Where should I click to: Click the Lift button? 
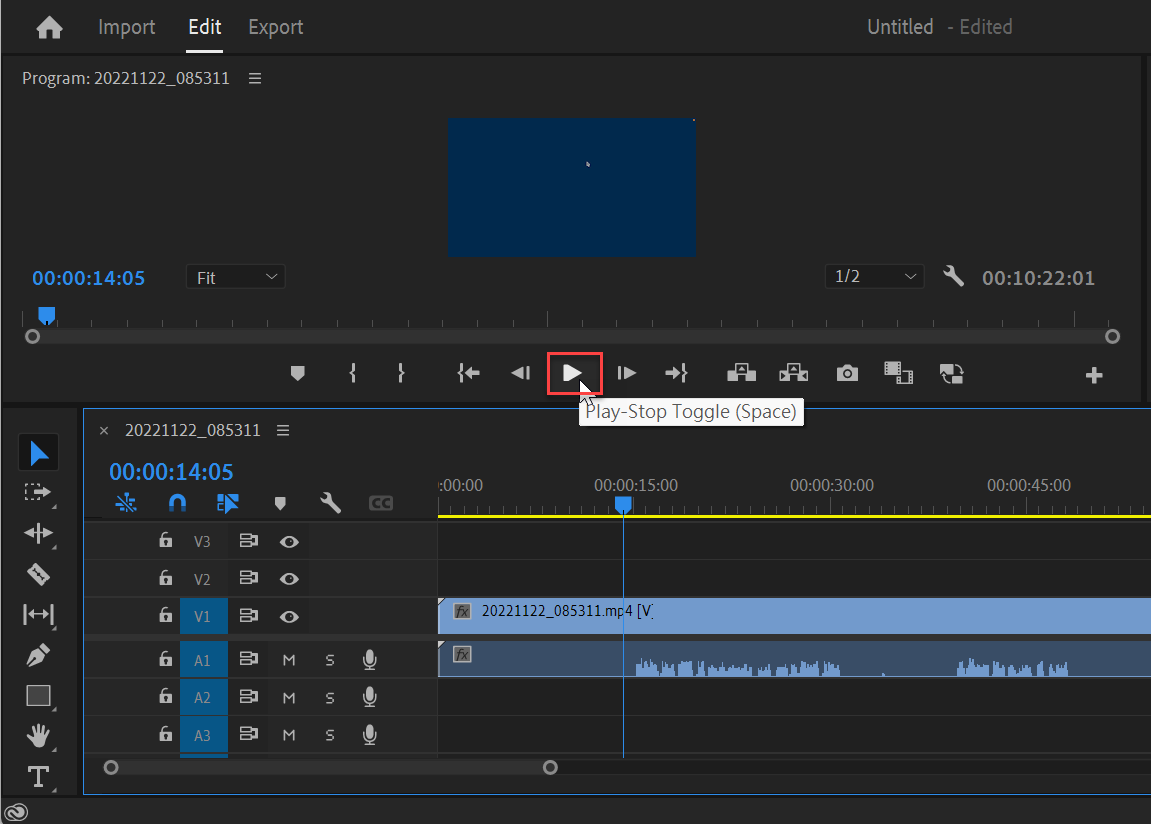click(741, 373)
